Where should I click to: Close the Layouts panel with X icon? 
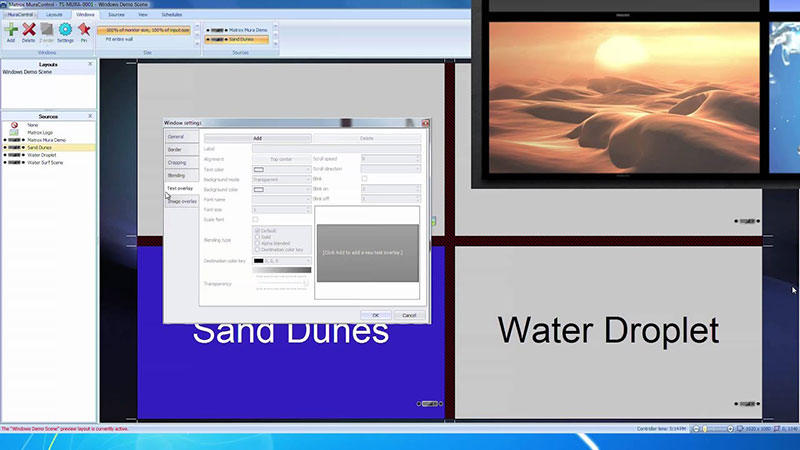click(x=90, y=64)
